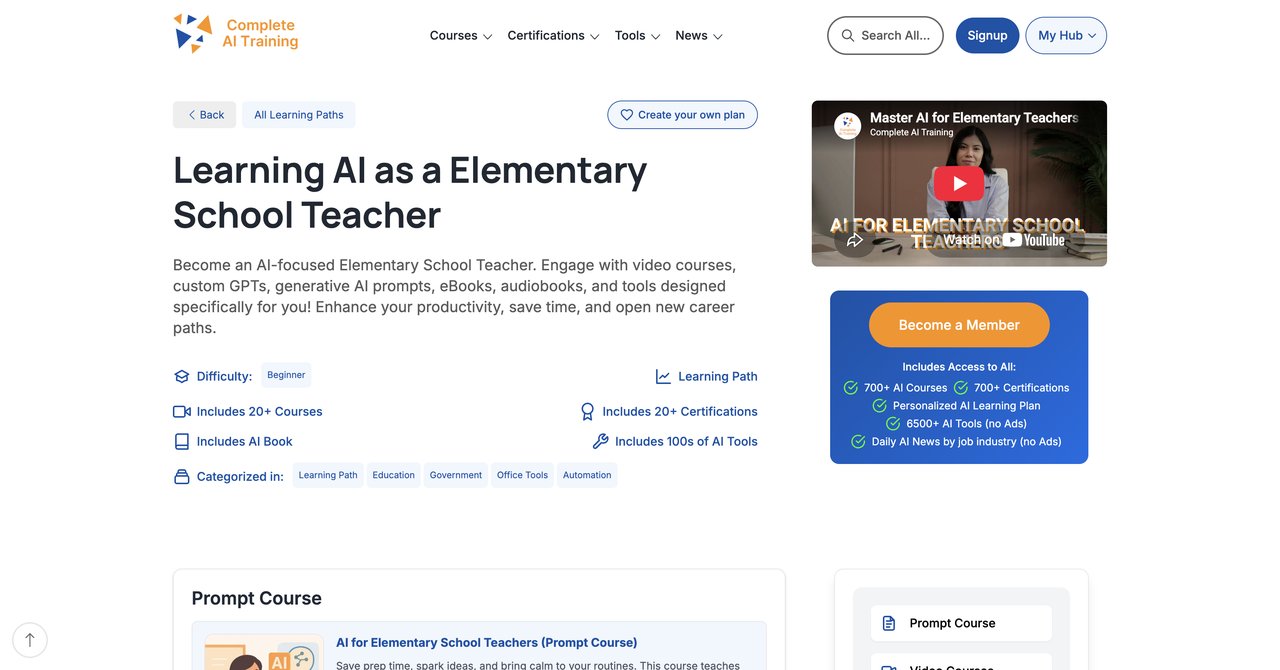Select the Education category tag
1280x670 pixels.
point(393,475)
